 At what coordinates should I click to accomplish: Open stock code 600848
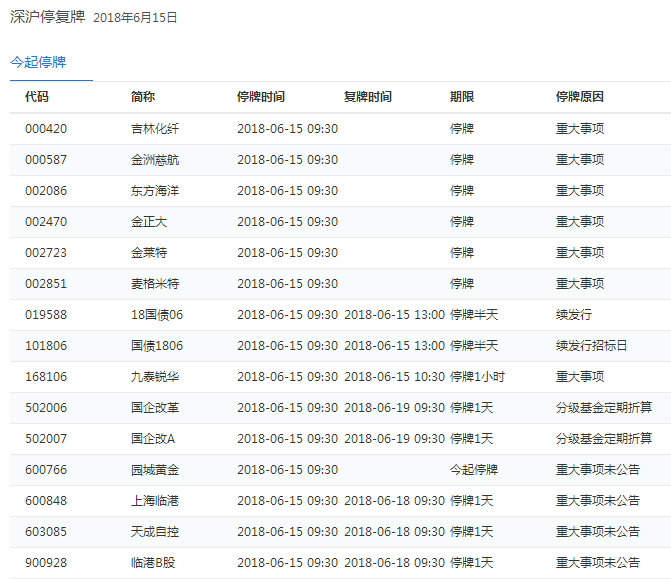pos(46,501)
